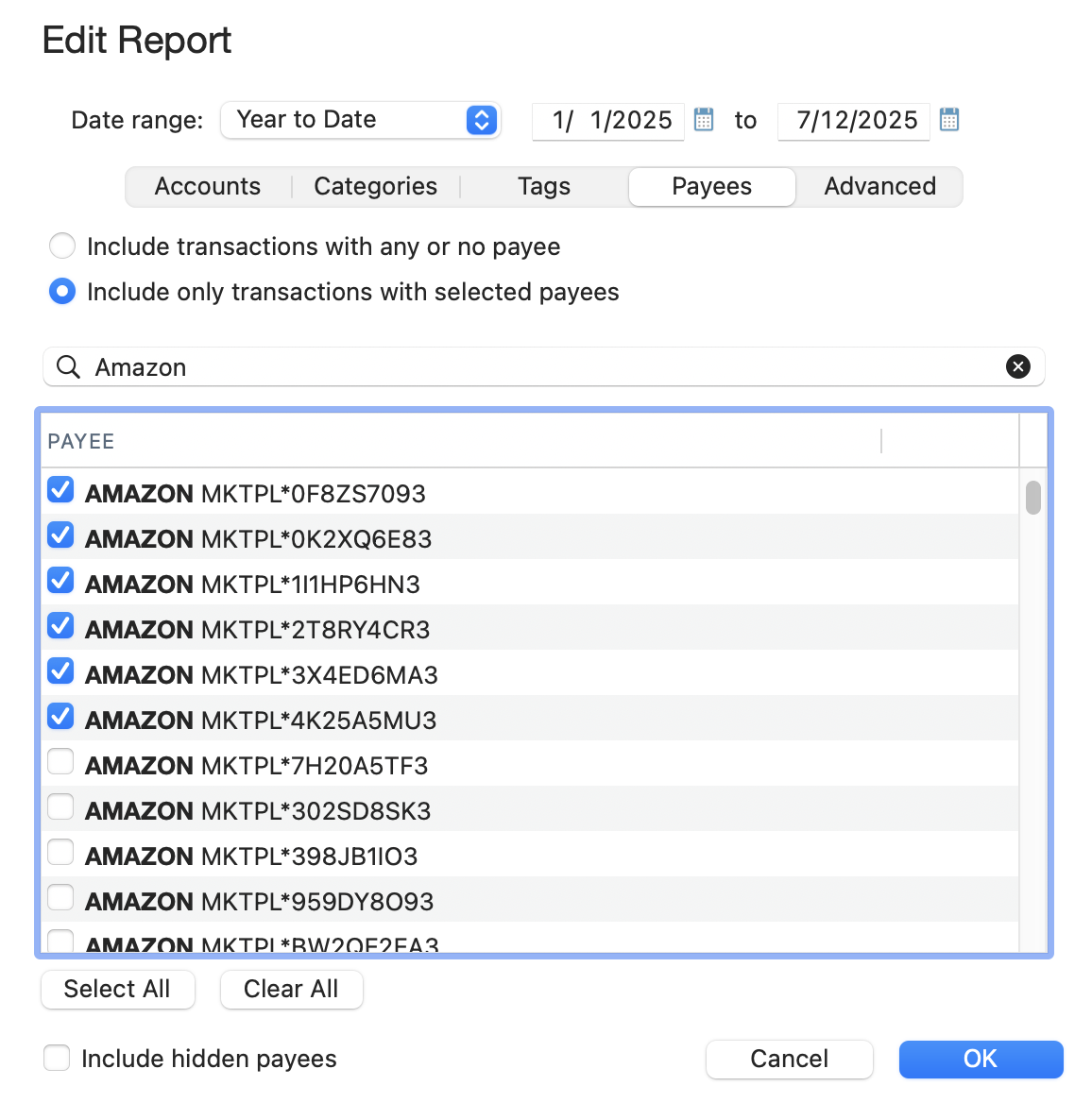Open the start date calendar picker
This screenshot has height=1103, width=1092.
(704, 120)
